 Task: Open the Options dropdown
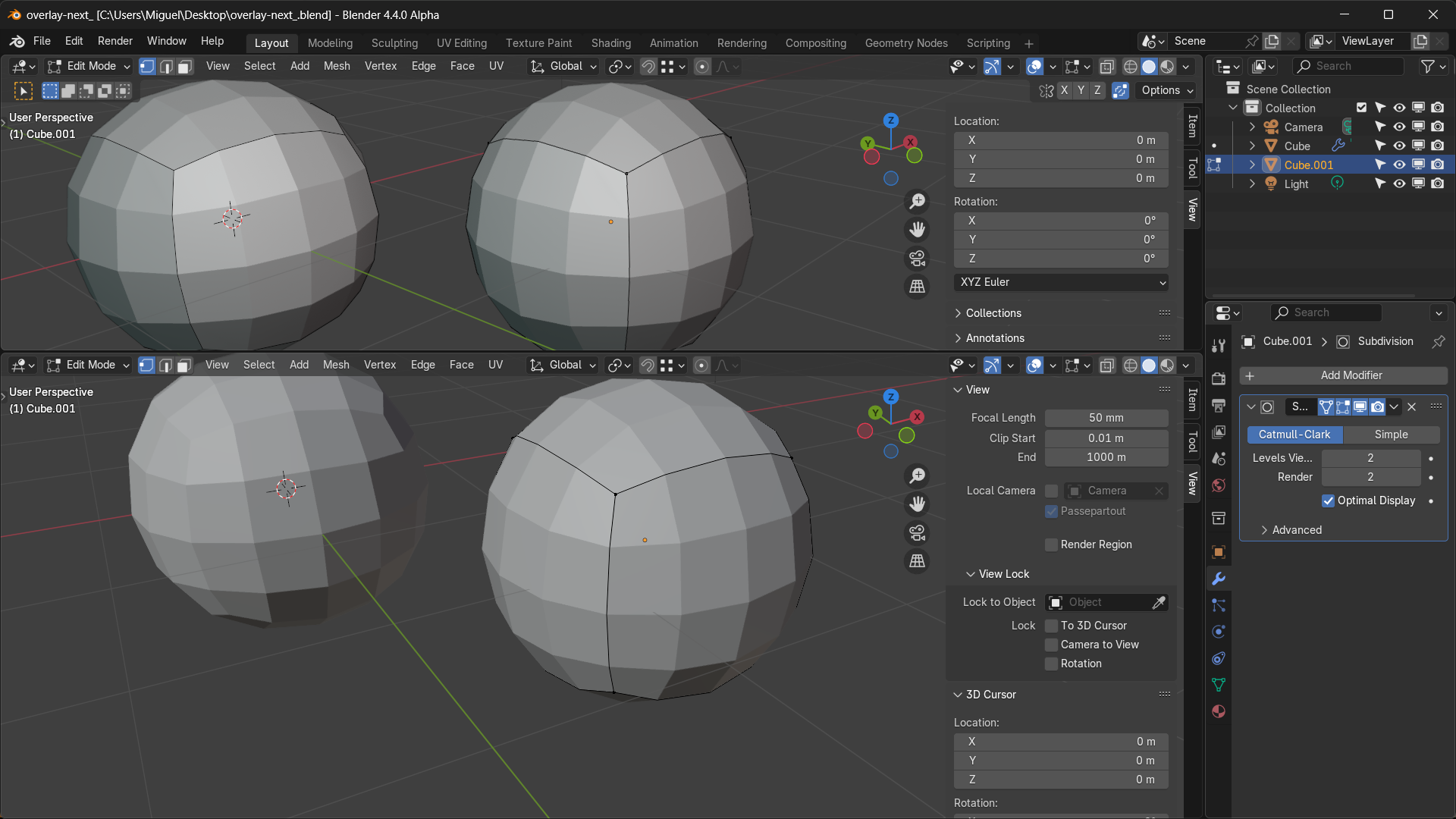[1166, 90]
